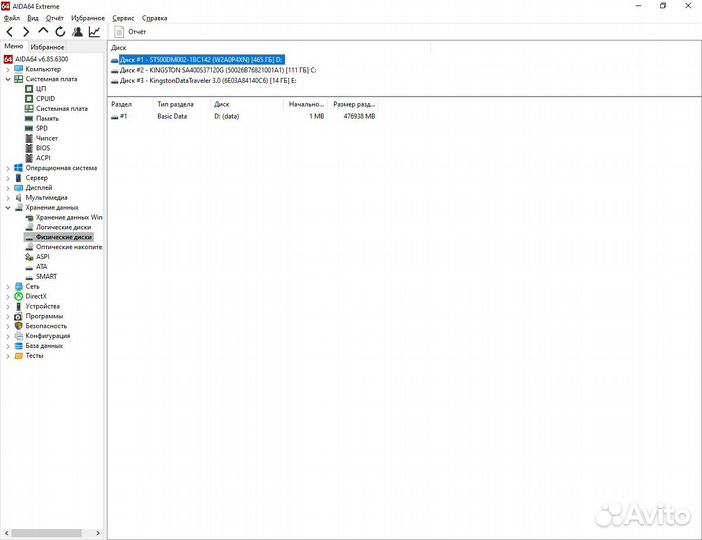Click the Начально... column header
The height and width of the screenshot is (540, 702).
[306, 104]
